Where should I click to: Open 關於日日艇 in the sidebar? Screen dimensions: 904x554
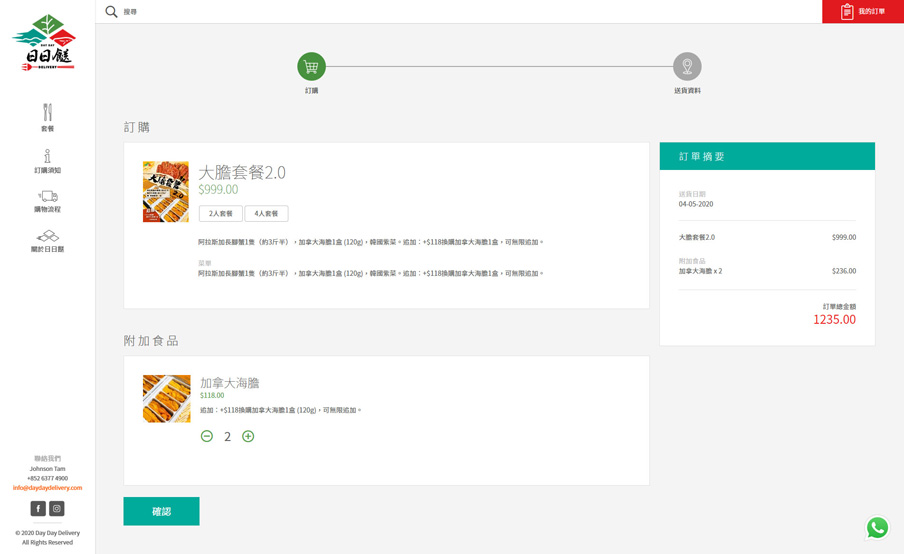pos(47,241)
